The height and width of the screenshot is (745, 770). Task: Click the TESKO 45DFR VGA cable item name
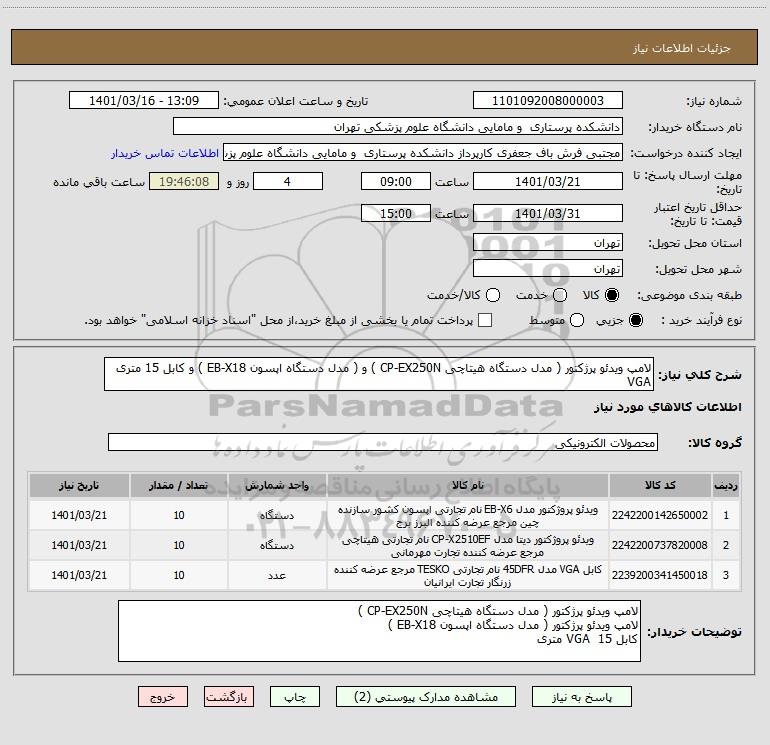pyautogui.click(x=468, y=576)
